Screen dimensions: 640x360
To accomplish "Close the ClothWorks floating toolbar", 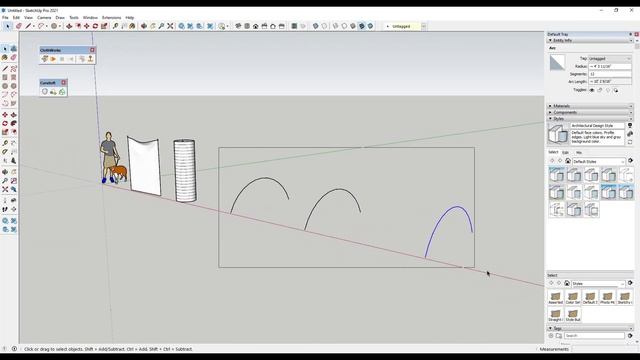I will click(92, 50).
